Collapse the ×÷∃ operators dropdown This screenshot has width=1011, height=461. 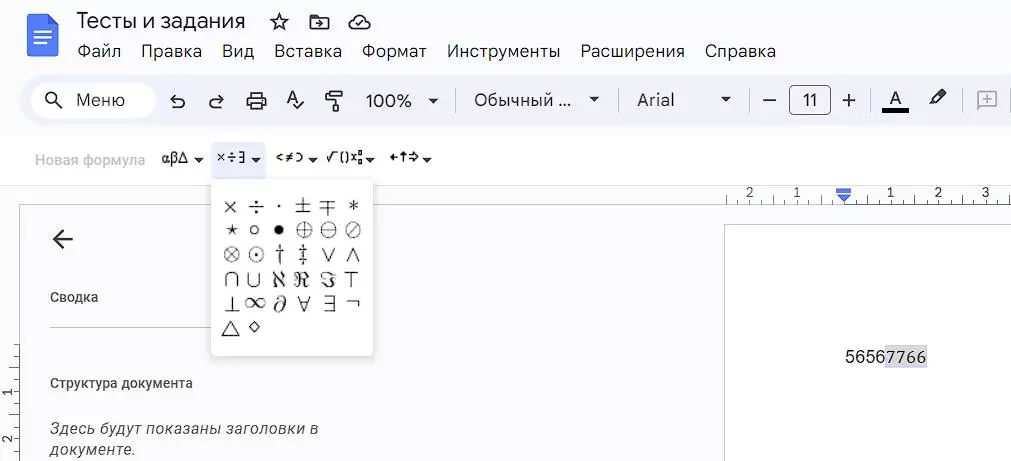[239, 159]
